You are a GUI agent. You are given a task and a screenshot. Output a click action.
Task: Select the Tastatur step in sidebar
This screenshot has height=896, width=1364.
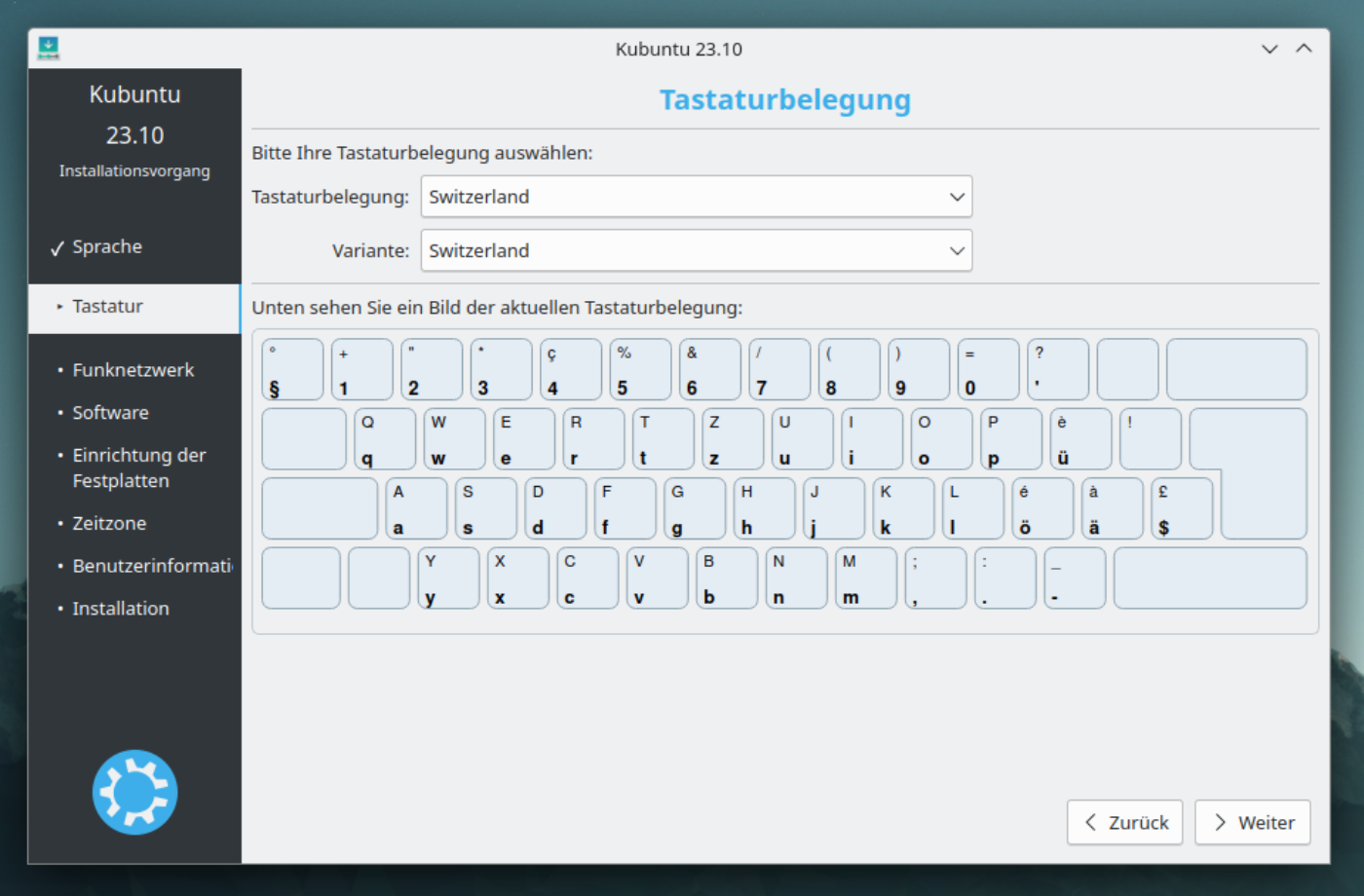tap(107, 307)
